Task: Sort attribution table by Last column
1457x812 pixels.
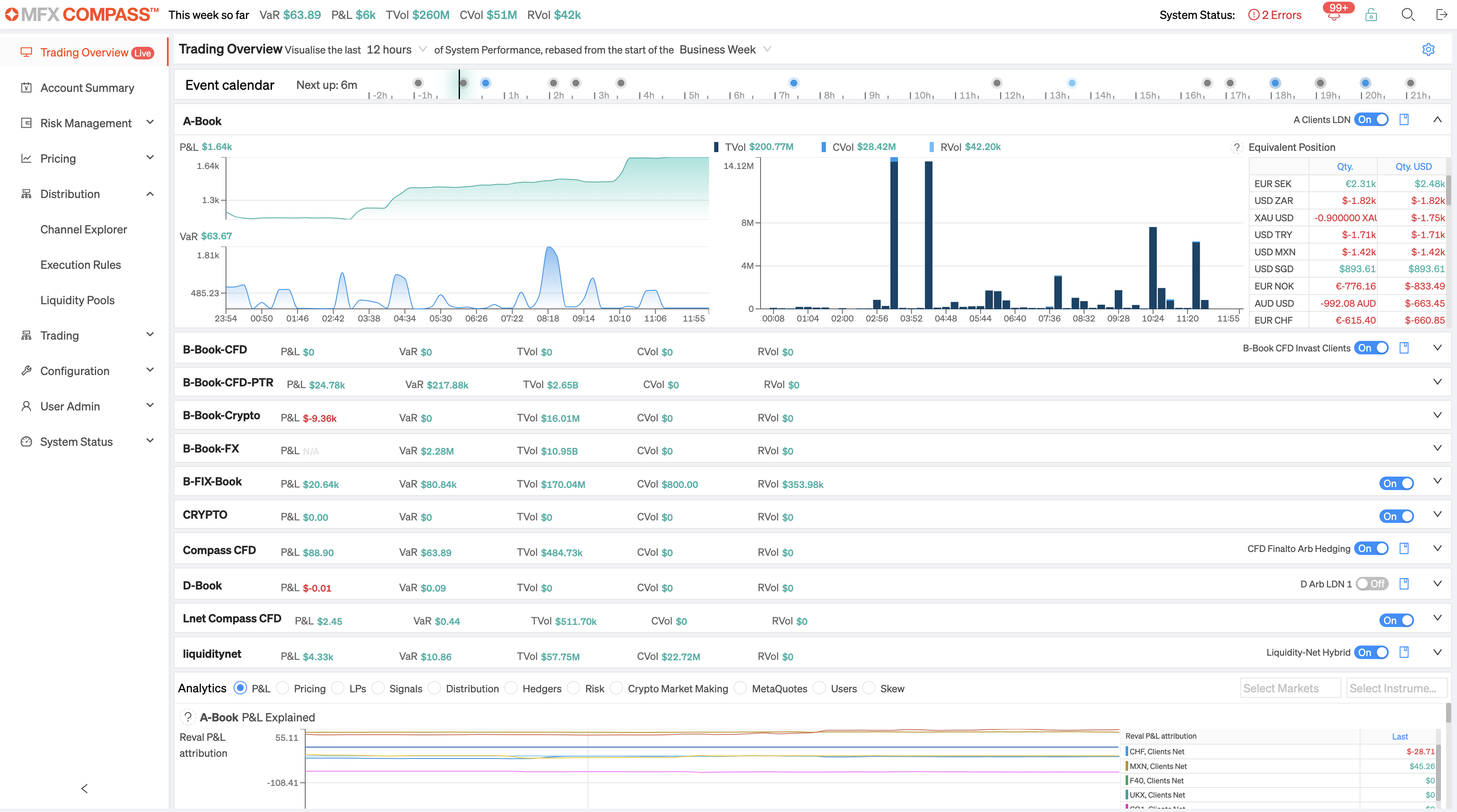Action: pos(1400,736)
